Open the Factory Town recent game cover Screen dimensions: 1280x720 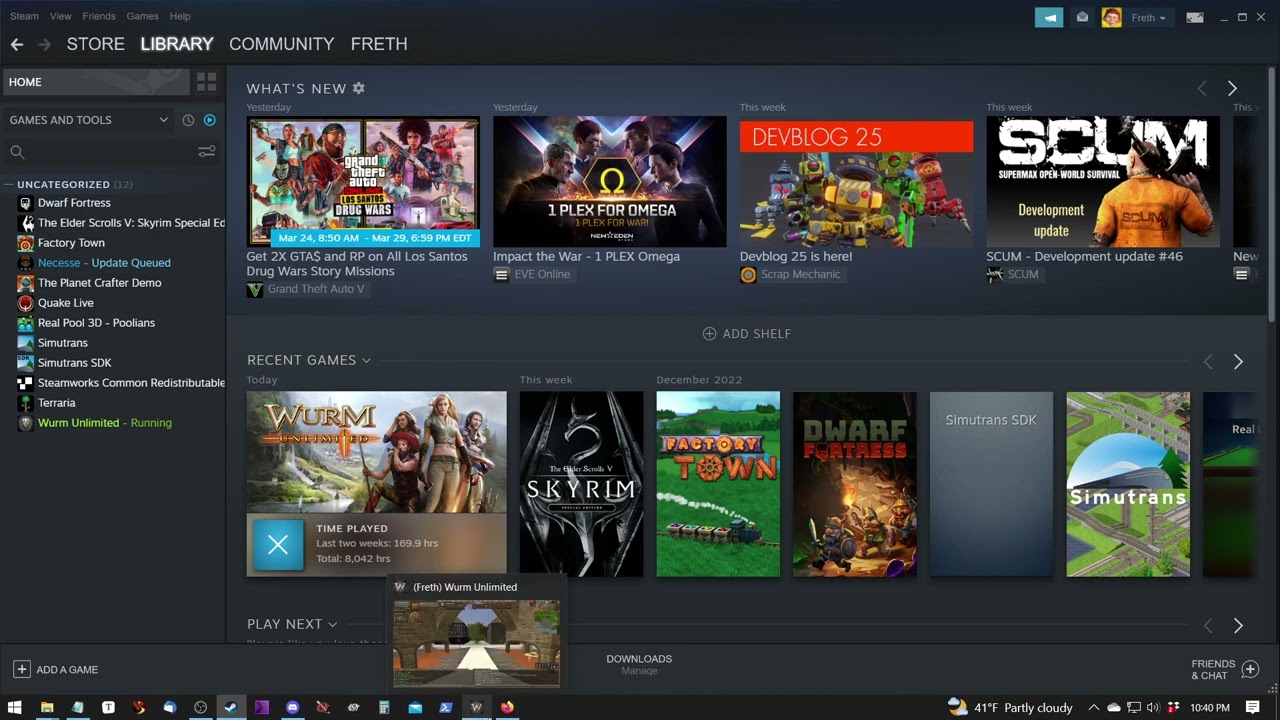coord(718,484)
